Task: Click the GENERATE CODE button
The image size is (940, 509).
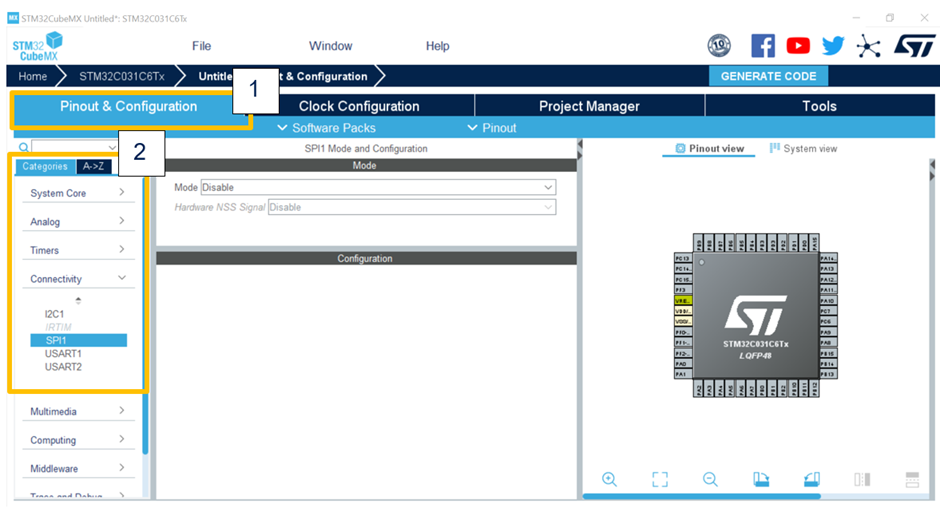Action: click(x=769, y=76)
